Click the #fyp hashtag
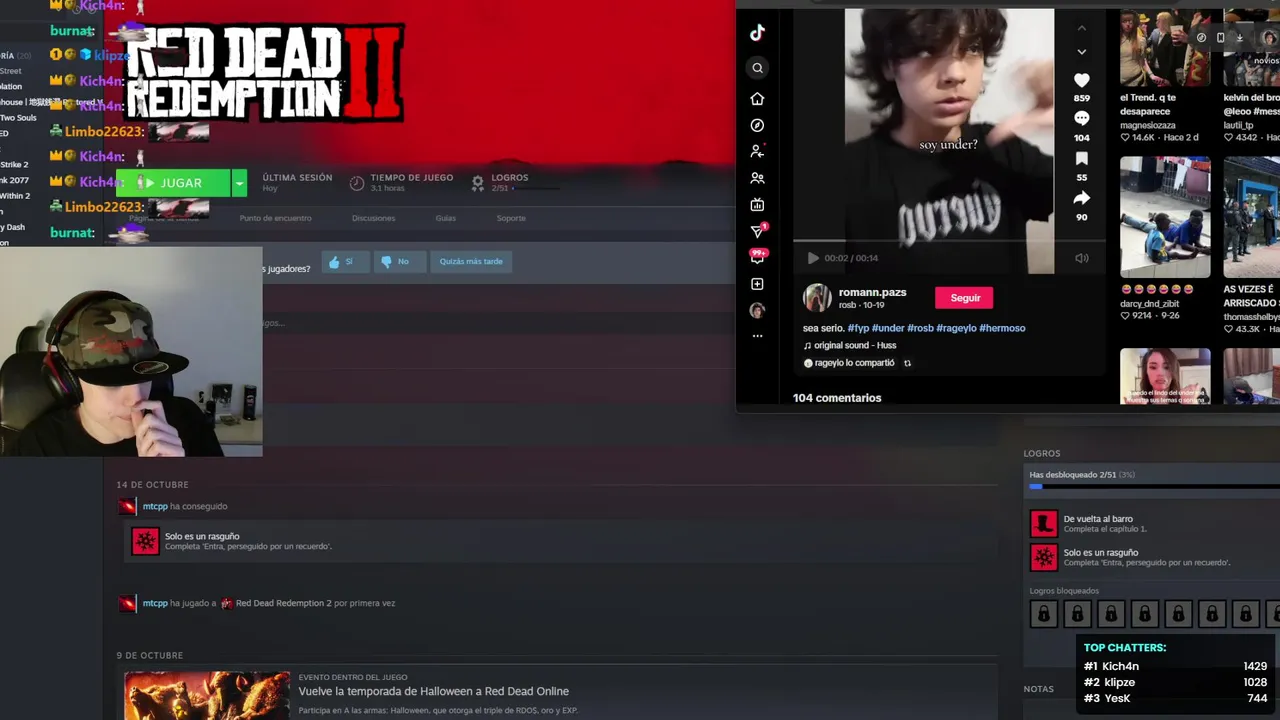This screenshot has height=720, width=1280. click(858, 328)
